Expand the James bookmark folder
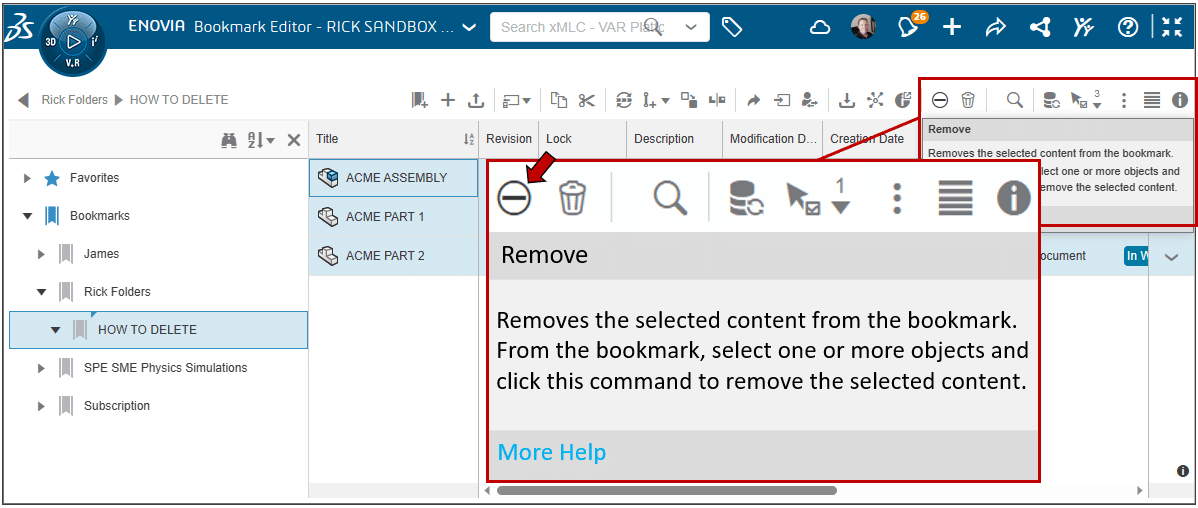 click(41, 254)
